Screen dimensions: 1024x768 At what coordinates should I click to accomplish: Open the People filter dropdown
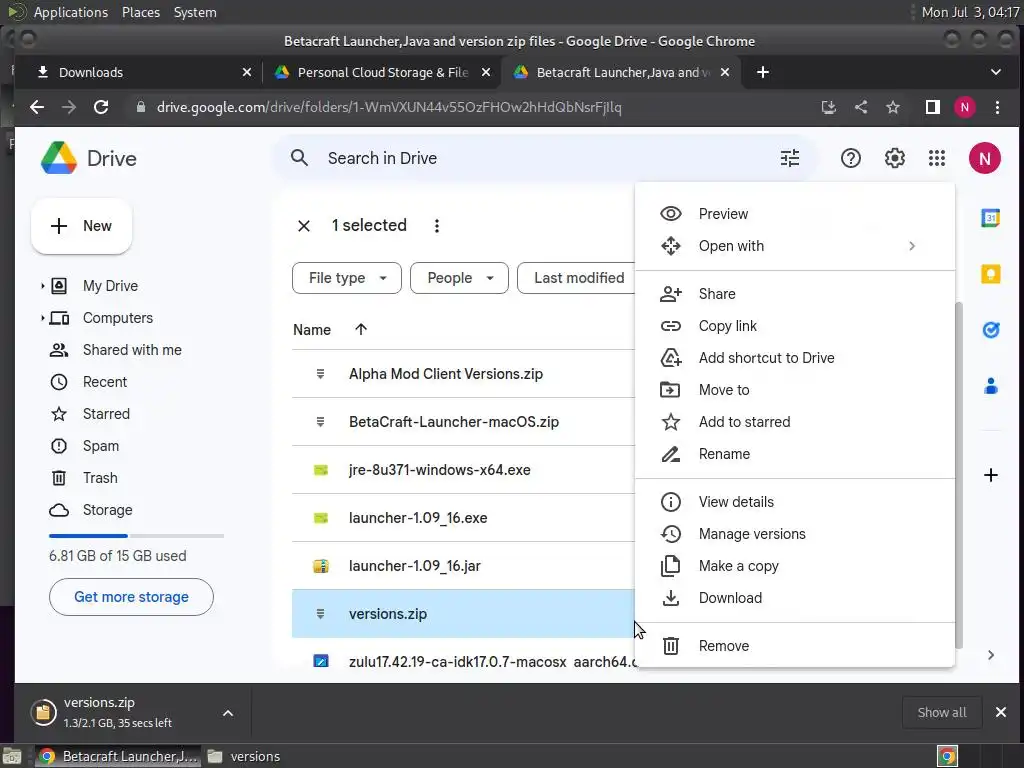coord(459,278)
